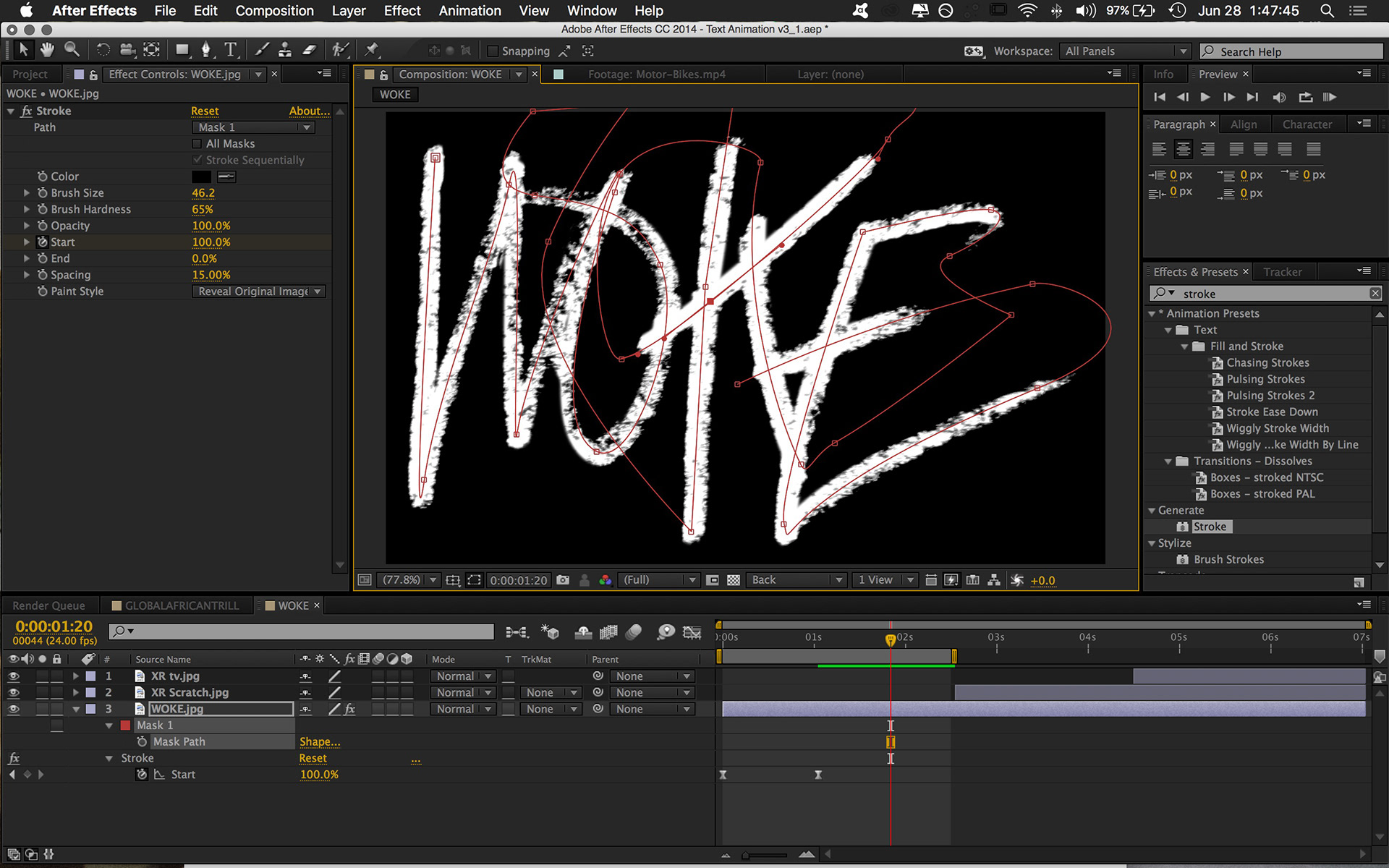Click Reset for the Stroke effect
The image size is (1389, 868).
coord(205,111)
